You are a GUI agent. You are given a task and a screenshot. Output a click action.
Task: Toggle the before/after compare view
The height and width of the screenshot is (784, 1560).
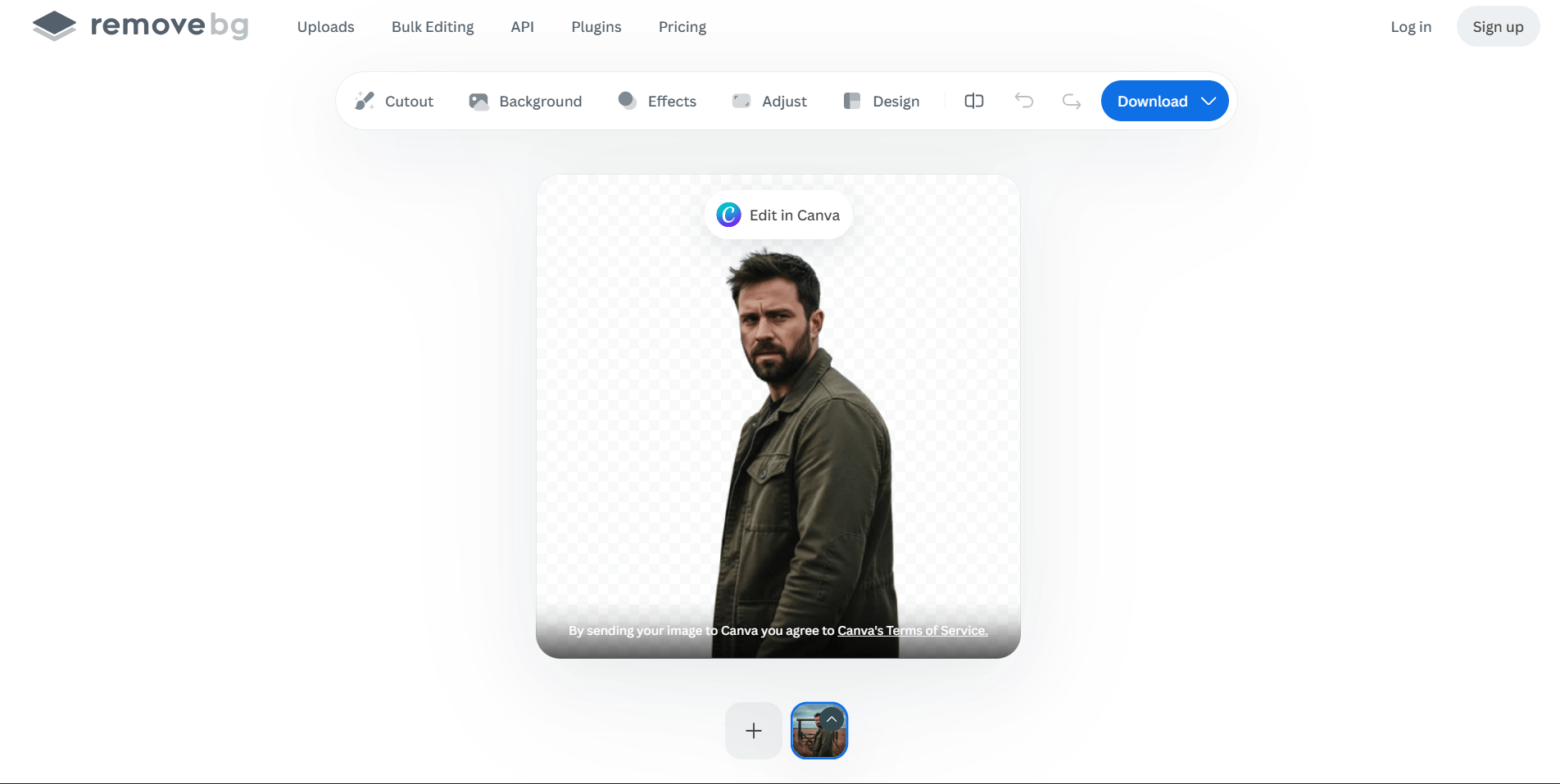(x=974, y=101)
